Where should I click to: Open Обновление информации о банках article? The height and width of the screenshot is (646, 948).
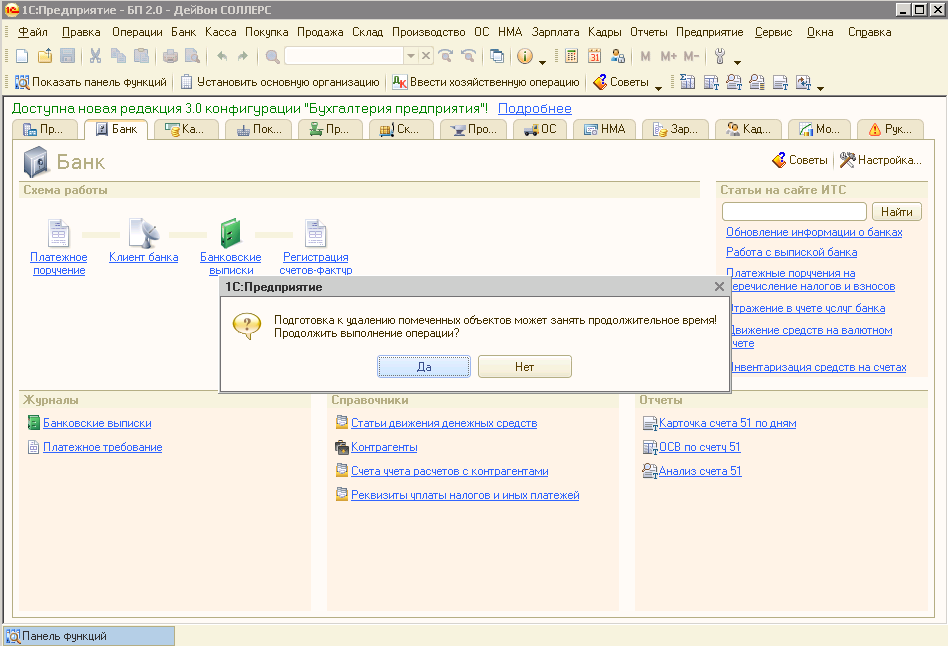pyautogui.click(x=814, y=232)
